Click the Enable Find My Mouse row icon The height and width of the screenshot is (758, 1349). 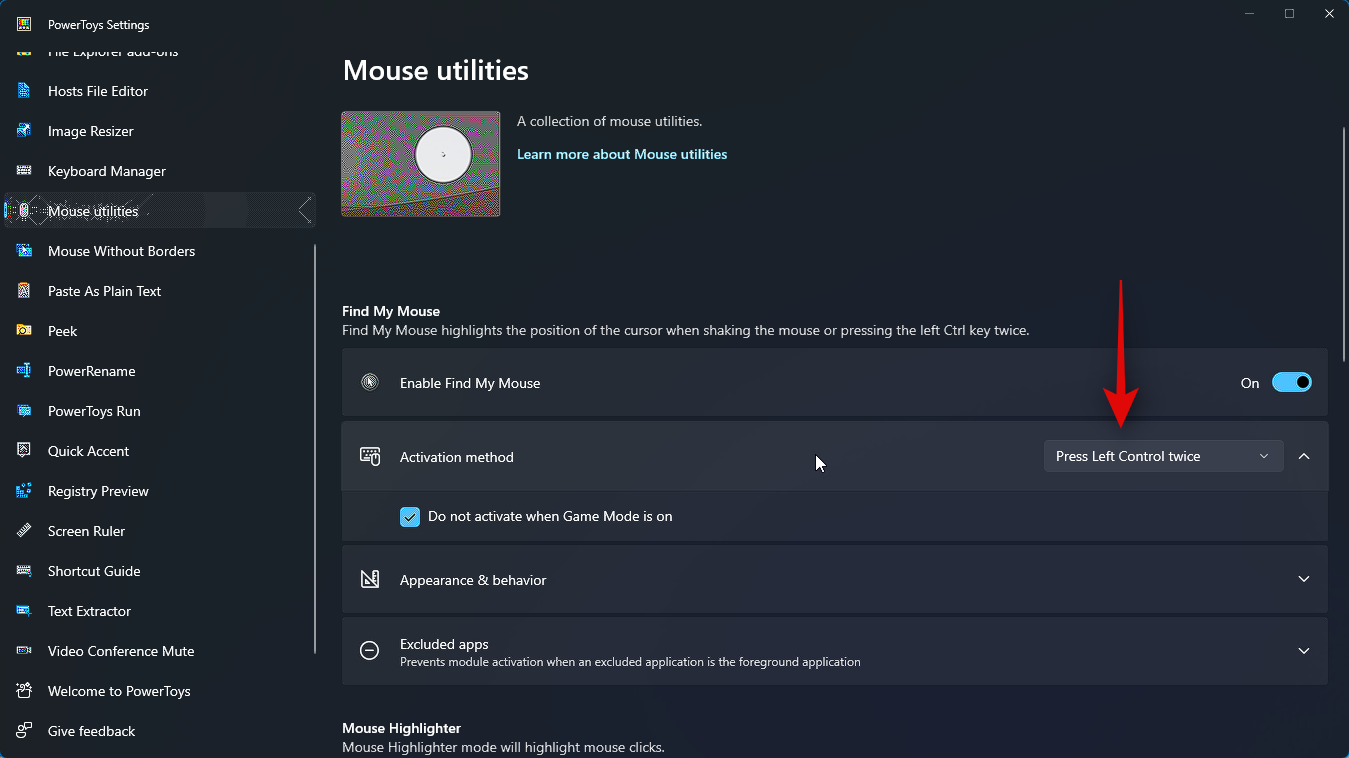(x=370, y=382)
